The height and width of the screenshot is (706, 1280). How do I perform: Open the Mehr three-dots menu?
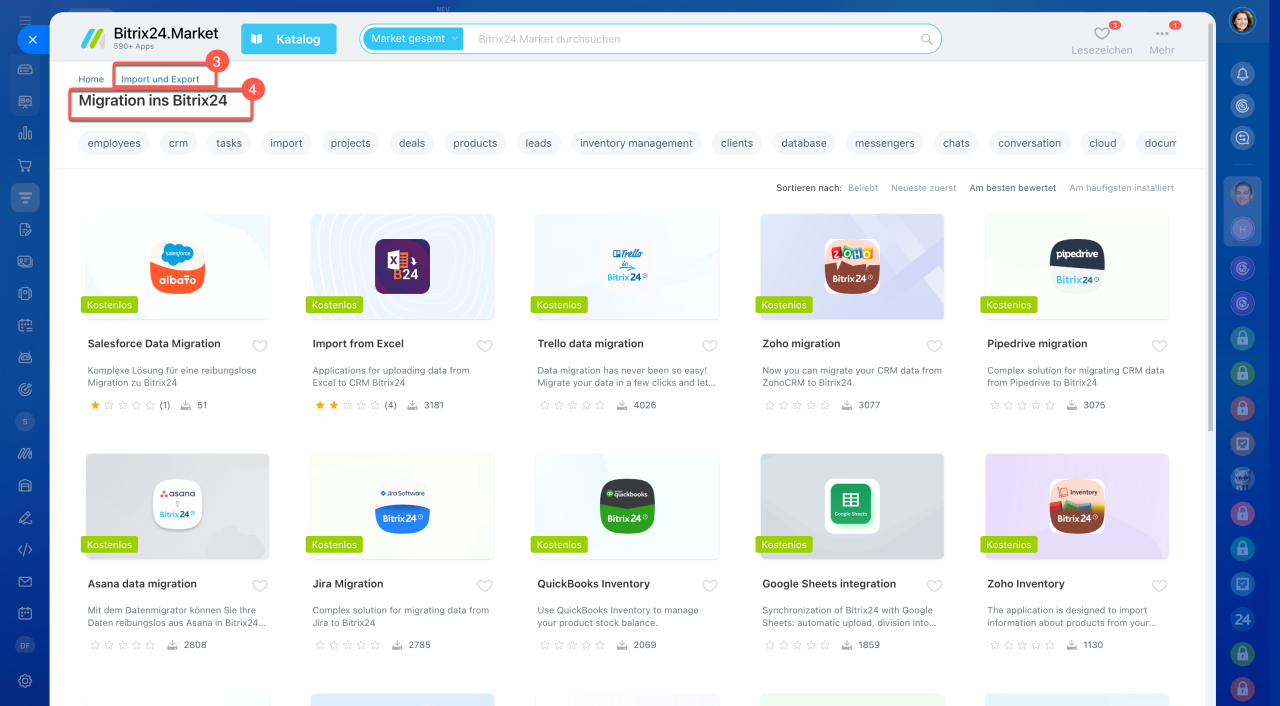click(x=1162, y=34)
